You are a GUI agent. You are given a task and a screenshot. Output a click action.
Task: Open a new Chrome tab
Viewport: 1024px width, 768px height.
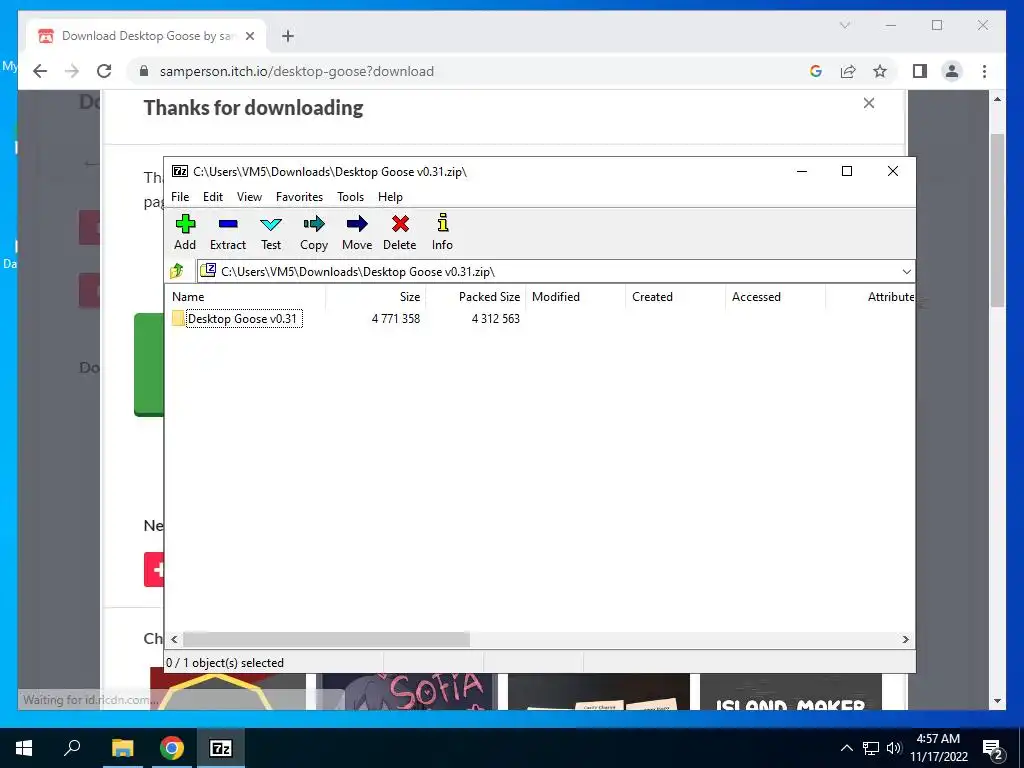(x=288, y=36)
